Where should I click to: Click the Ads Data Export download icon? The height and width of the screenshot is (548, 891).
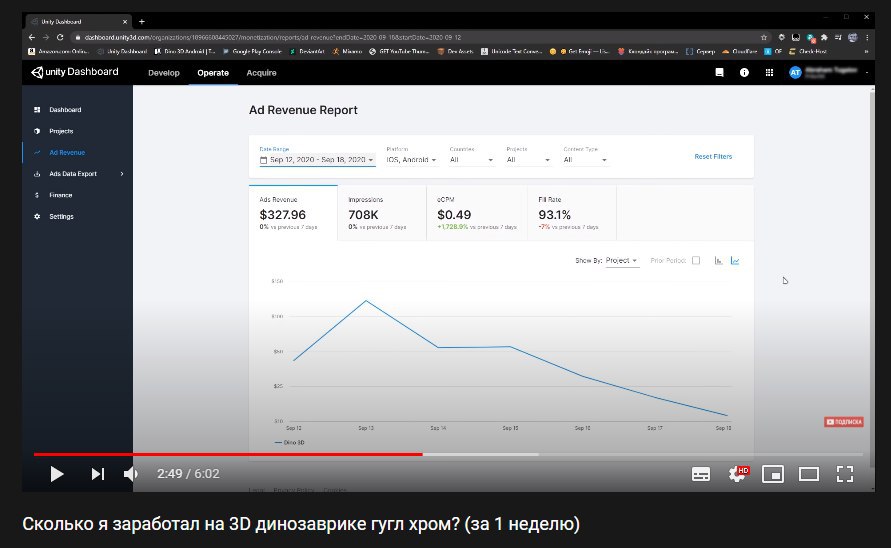click(x=37, y=174)
